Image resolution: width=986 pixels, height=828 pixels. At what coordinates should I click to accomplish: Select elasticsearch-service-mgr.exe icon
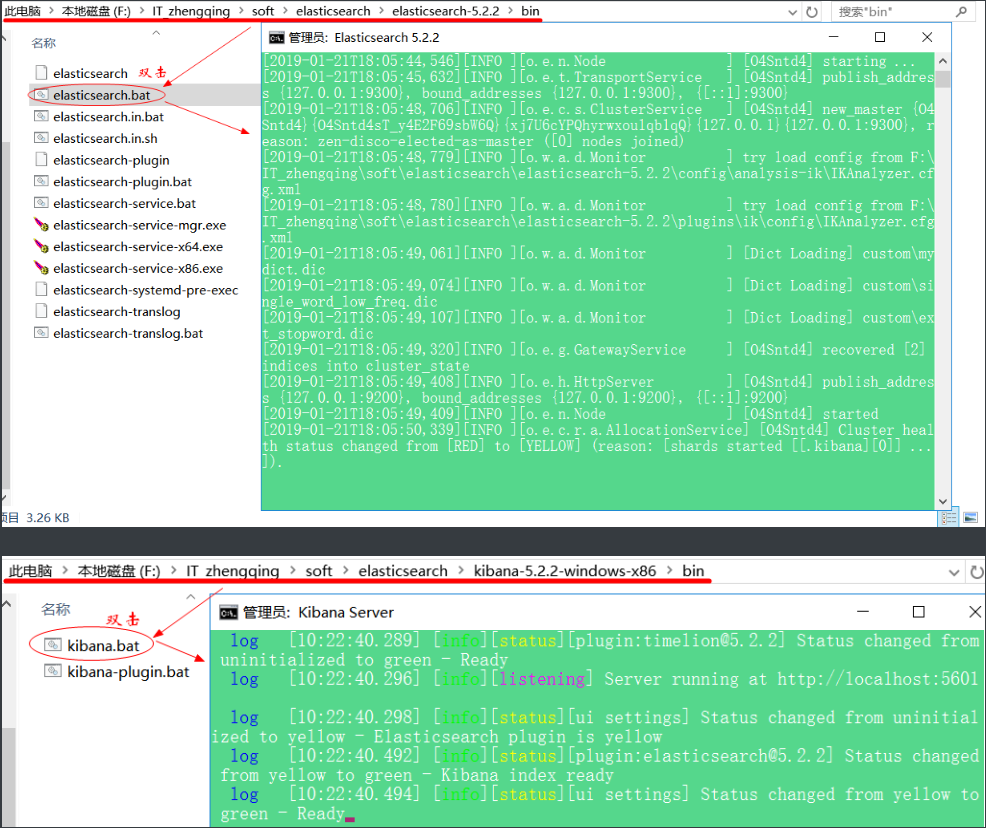(x=42, y=224)
